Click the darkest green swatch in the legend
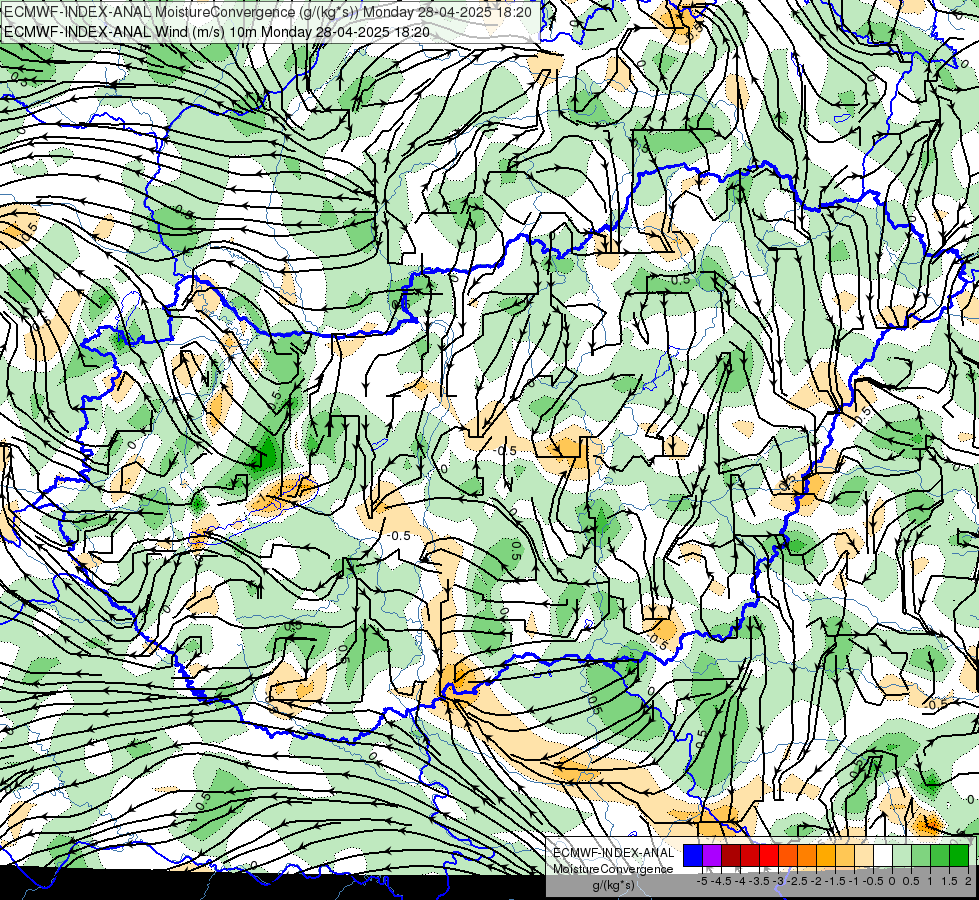This screenshot has height=900, width=979. tap(959, 855)
